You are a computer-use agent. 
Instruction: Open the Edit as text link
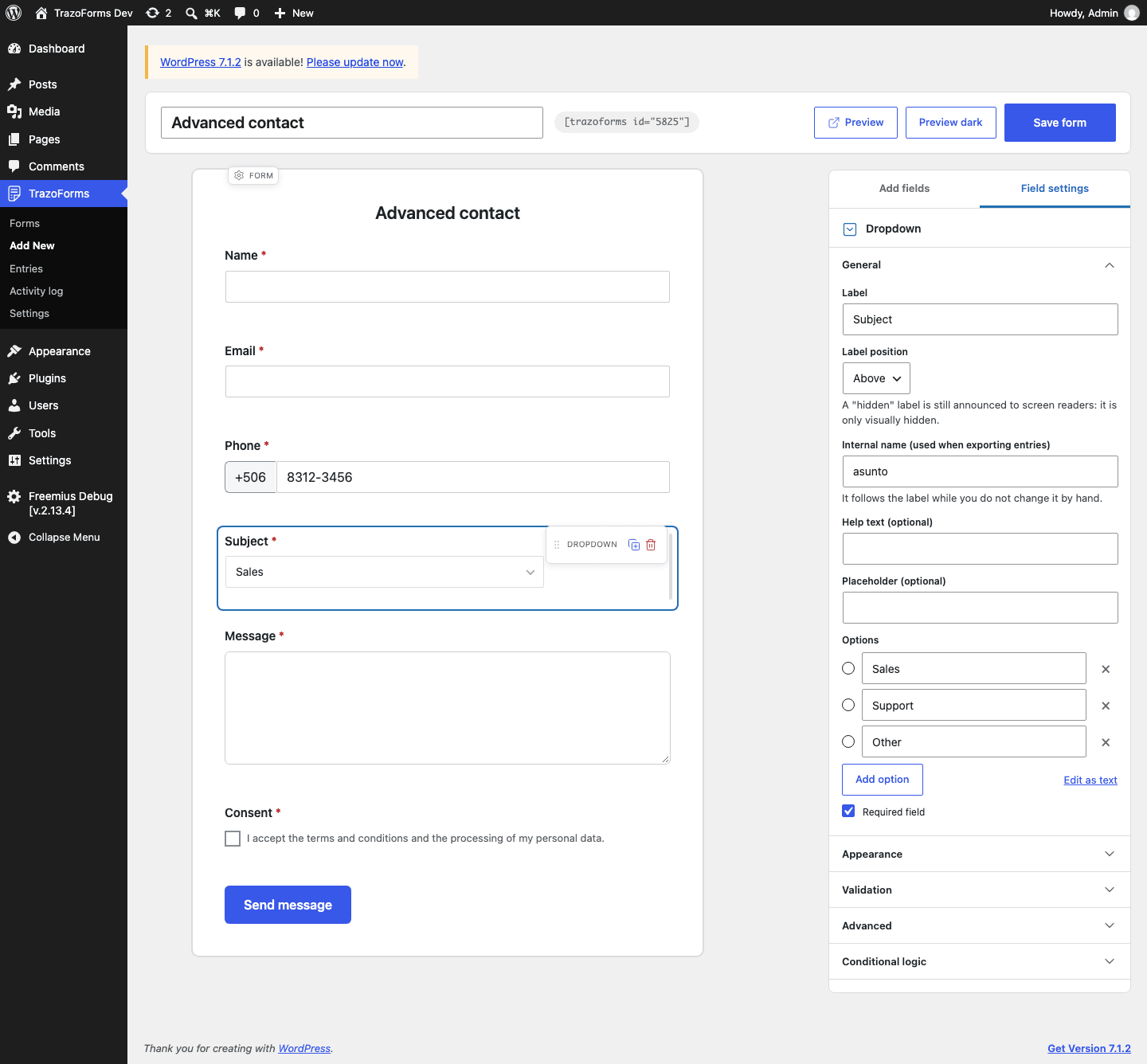pyautogui.click(x=1090, y=780)
